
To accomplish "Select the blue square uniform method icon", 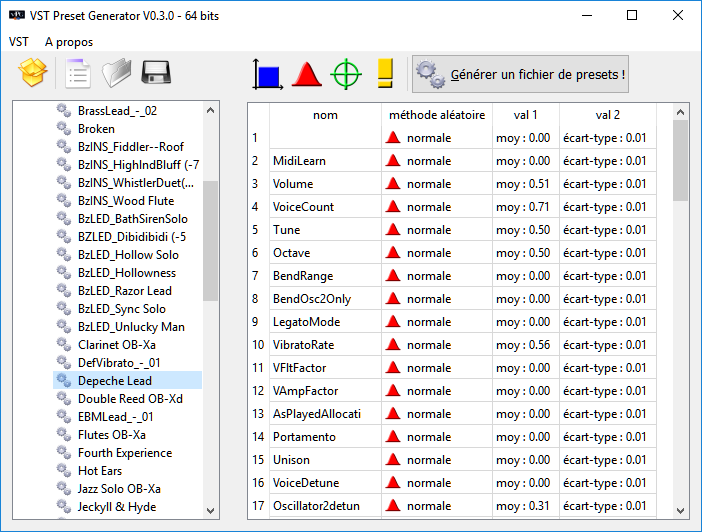I will pos(268,74).
